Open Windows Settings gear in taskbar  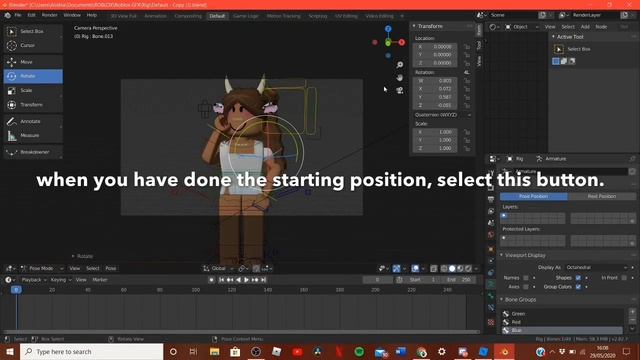click(442, 351)
